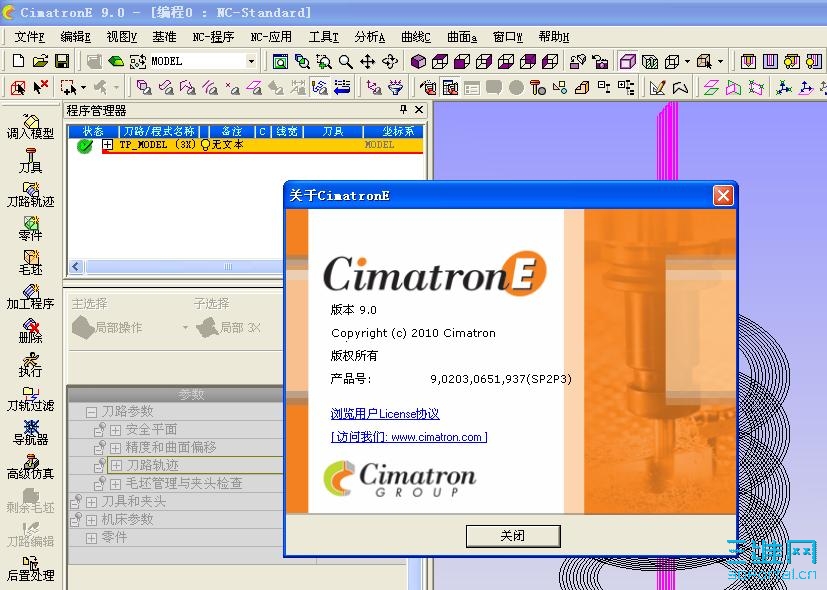Expand the 毛坯管理与夹头检查 node
Screen dimensions: 827x590
(x=116, y=483)
